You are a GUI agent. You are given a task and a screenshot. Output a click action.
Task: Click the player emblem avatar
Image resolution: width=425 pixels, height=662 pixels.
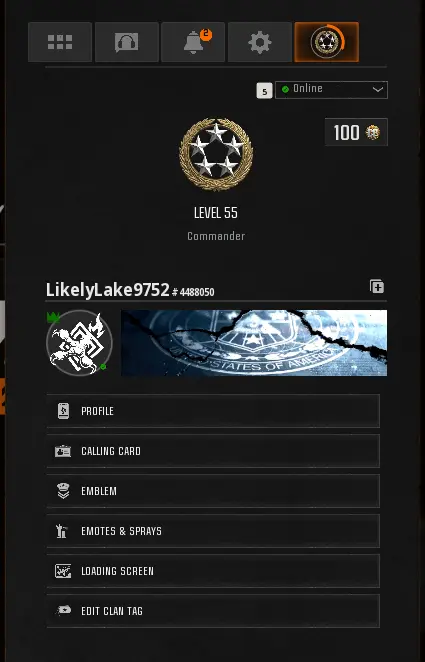coord(79,343)
